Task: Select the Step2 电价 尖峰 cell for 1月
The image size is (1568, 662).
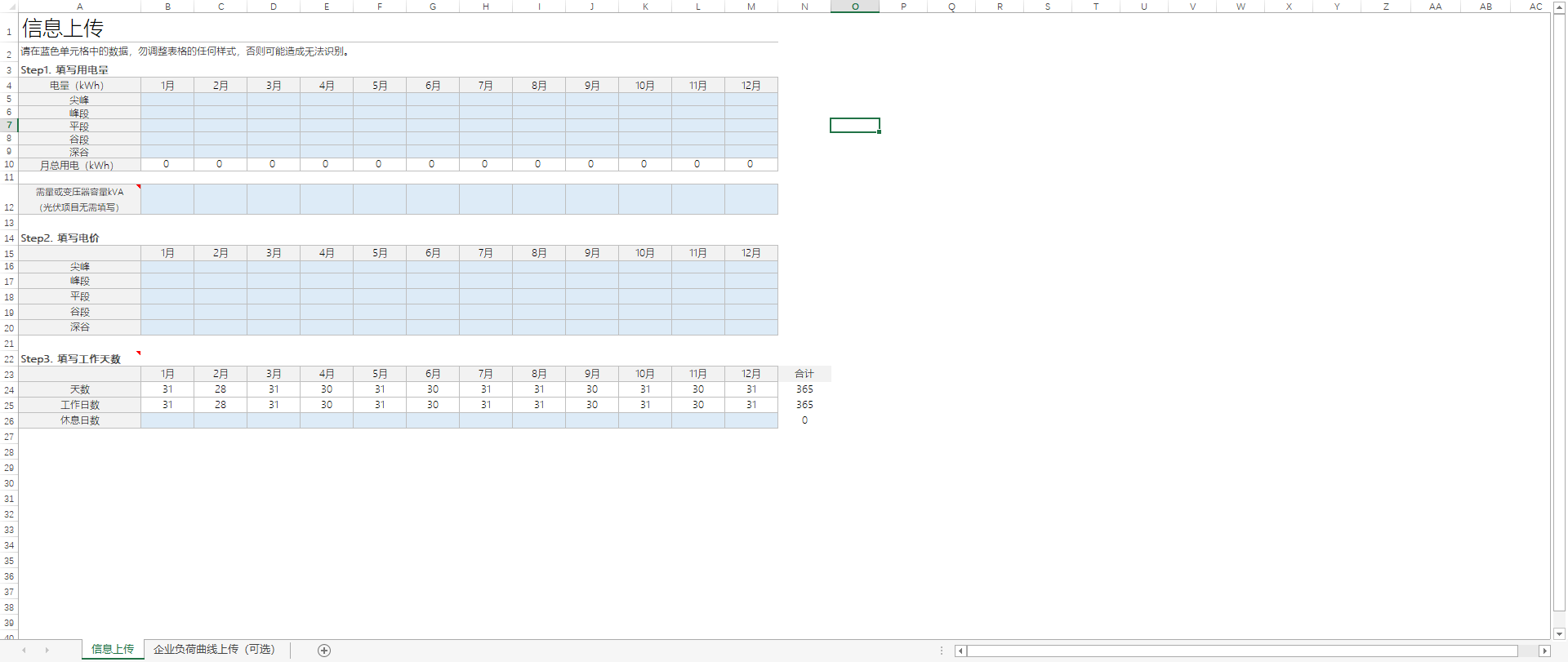Action: pyautogui.click(x=167, y=267)
